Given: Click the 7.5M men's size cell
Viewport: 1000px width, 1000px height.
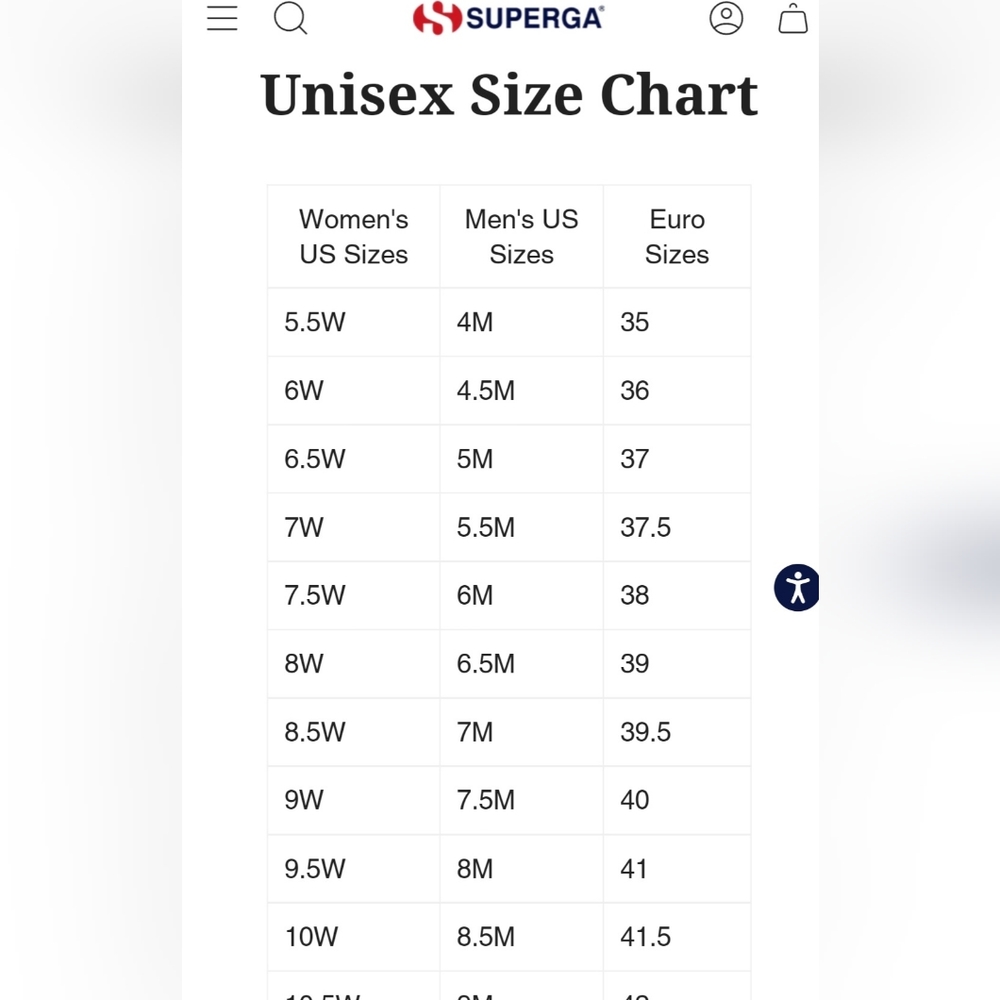Looking at the screenshot, I should pyautogui.click(x=521, y=800).
